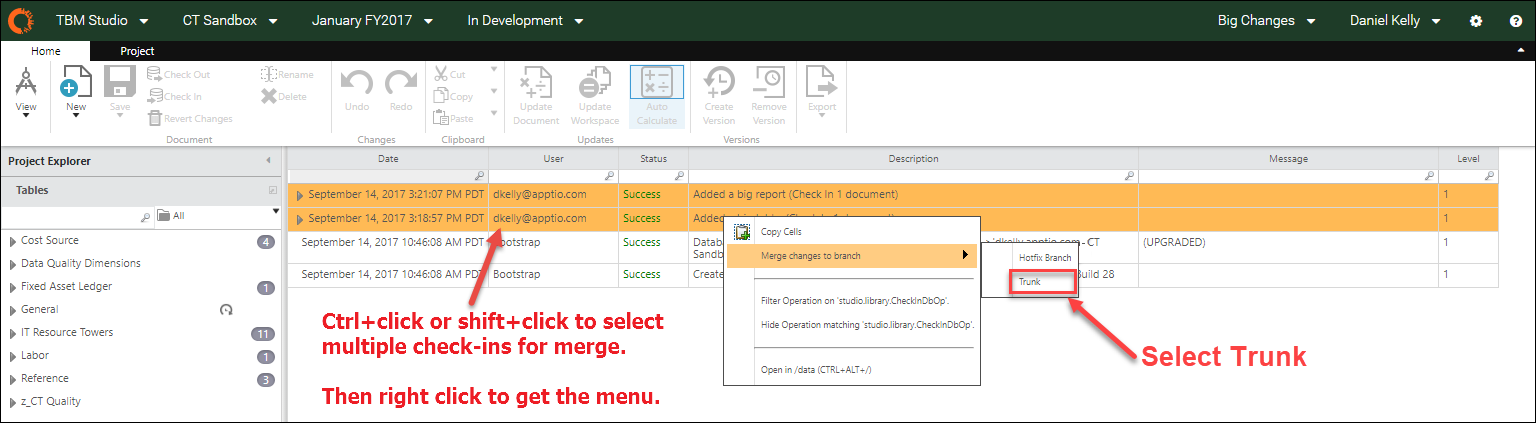Viewport: 1536px width, 423px height.
Task: Expand the Reference tree node
Action: tap(13, 379)
